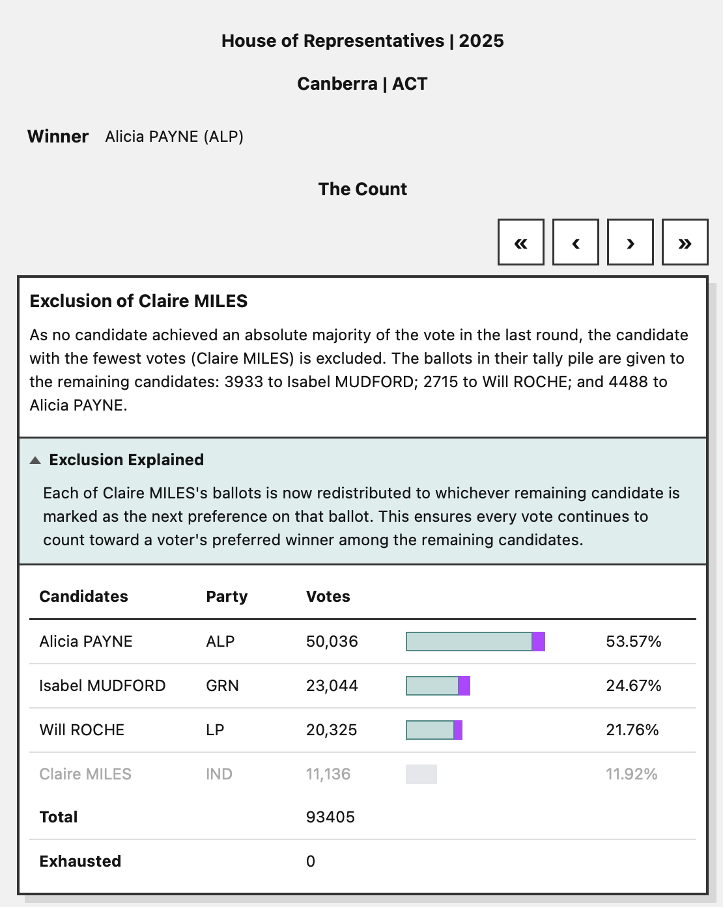Screen dimensions: 724x908
Task: Click Alicia PAYNE's vote progress bar
Action: (x=475, y=641)
